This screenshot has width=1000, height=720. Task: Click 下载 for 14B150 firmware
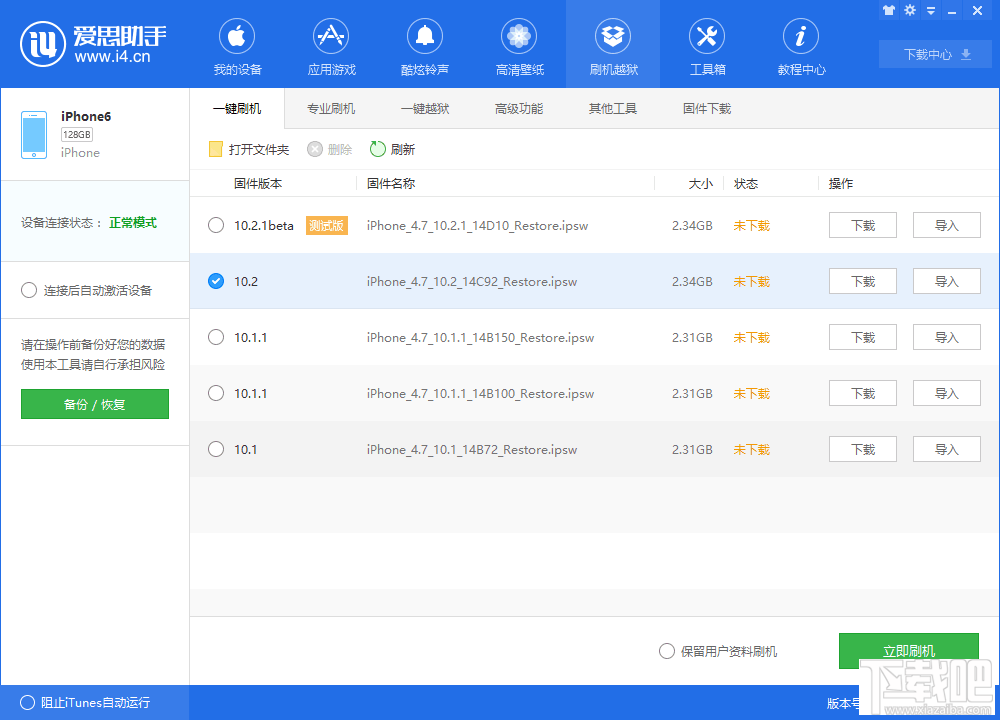tap(863, 337)
